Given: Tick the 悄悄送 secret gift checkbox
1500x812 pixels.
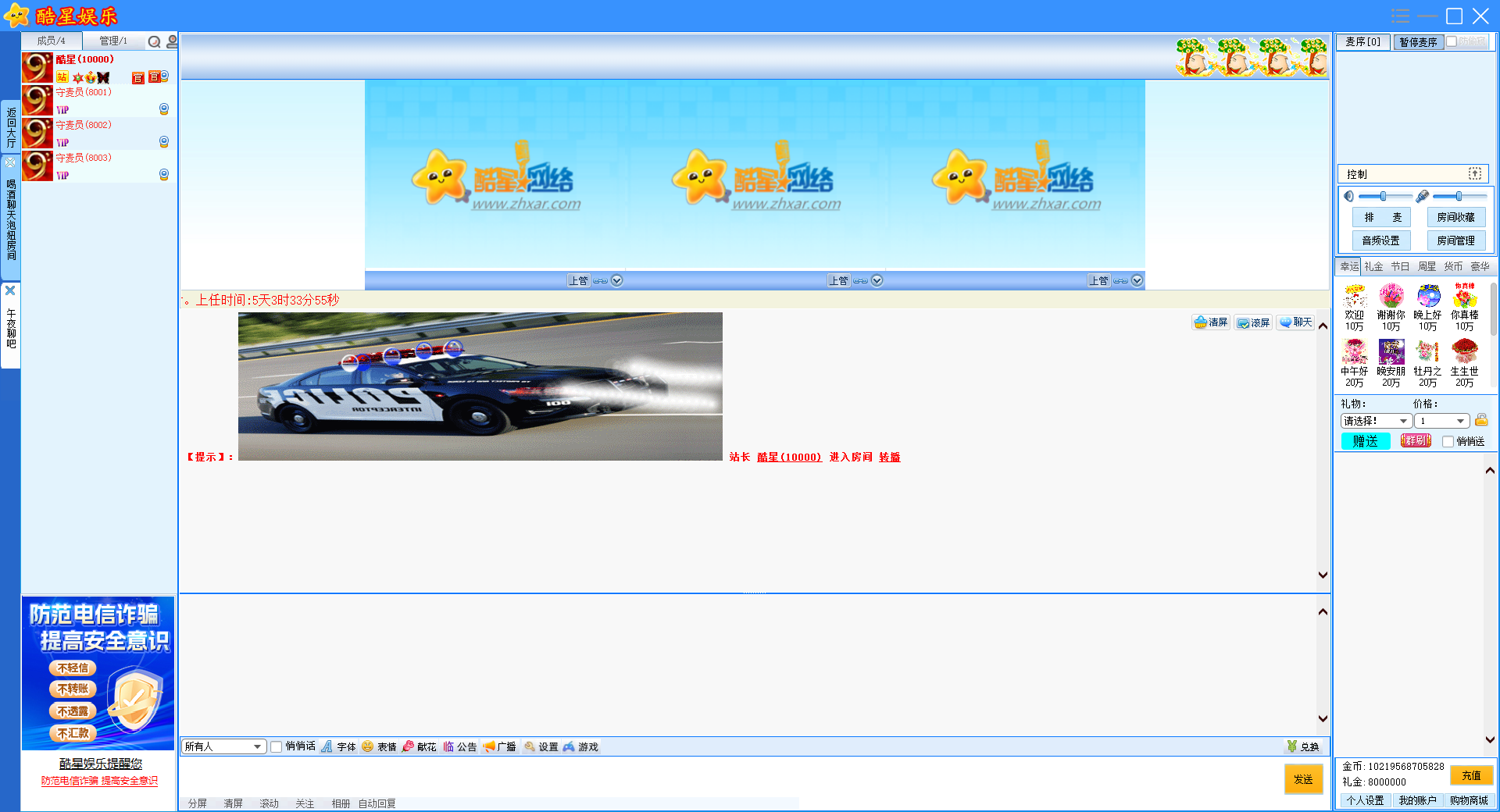Looking at the screenshot, I should pos(1448,442).
